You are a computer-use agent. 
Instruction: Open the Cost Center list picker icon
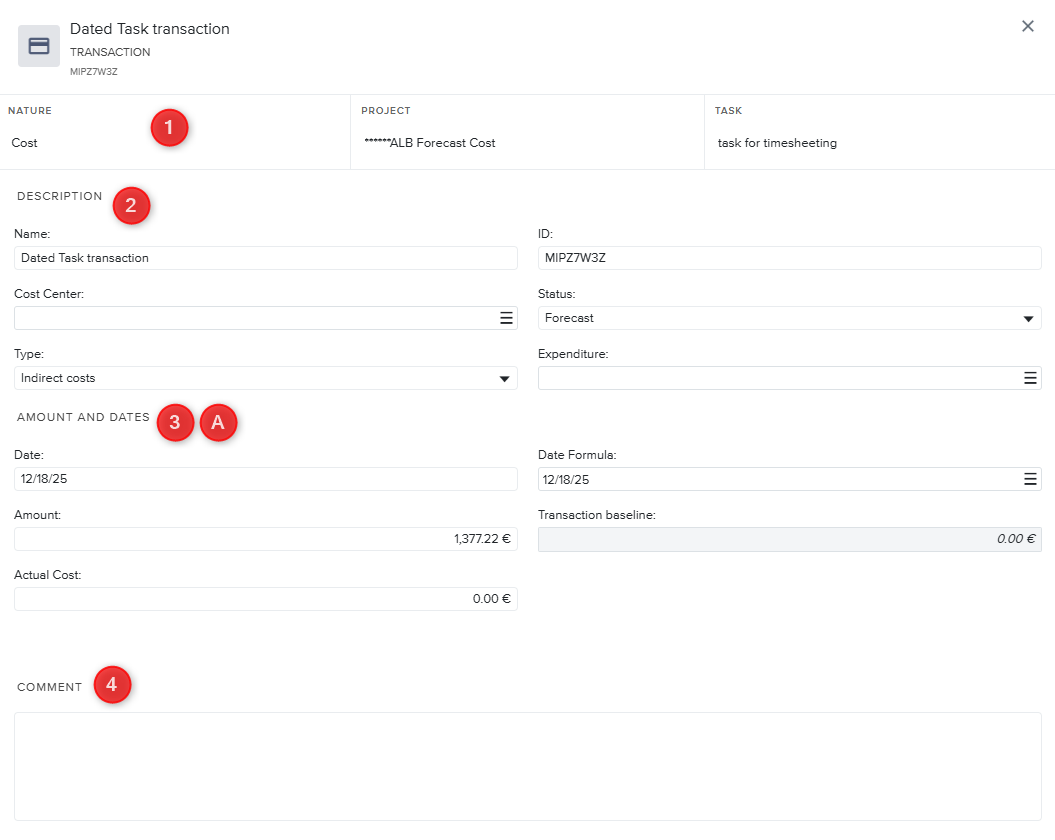[x=506, y=318]
